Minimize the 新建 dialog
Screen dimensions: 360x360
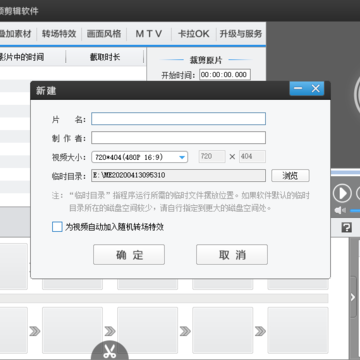click(x=298, y=88)
